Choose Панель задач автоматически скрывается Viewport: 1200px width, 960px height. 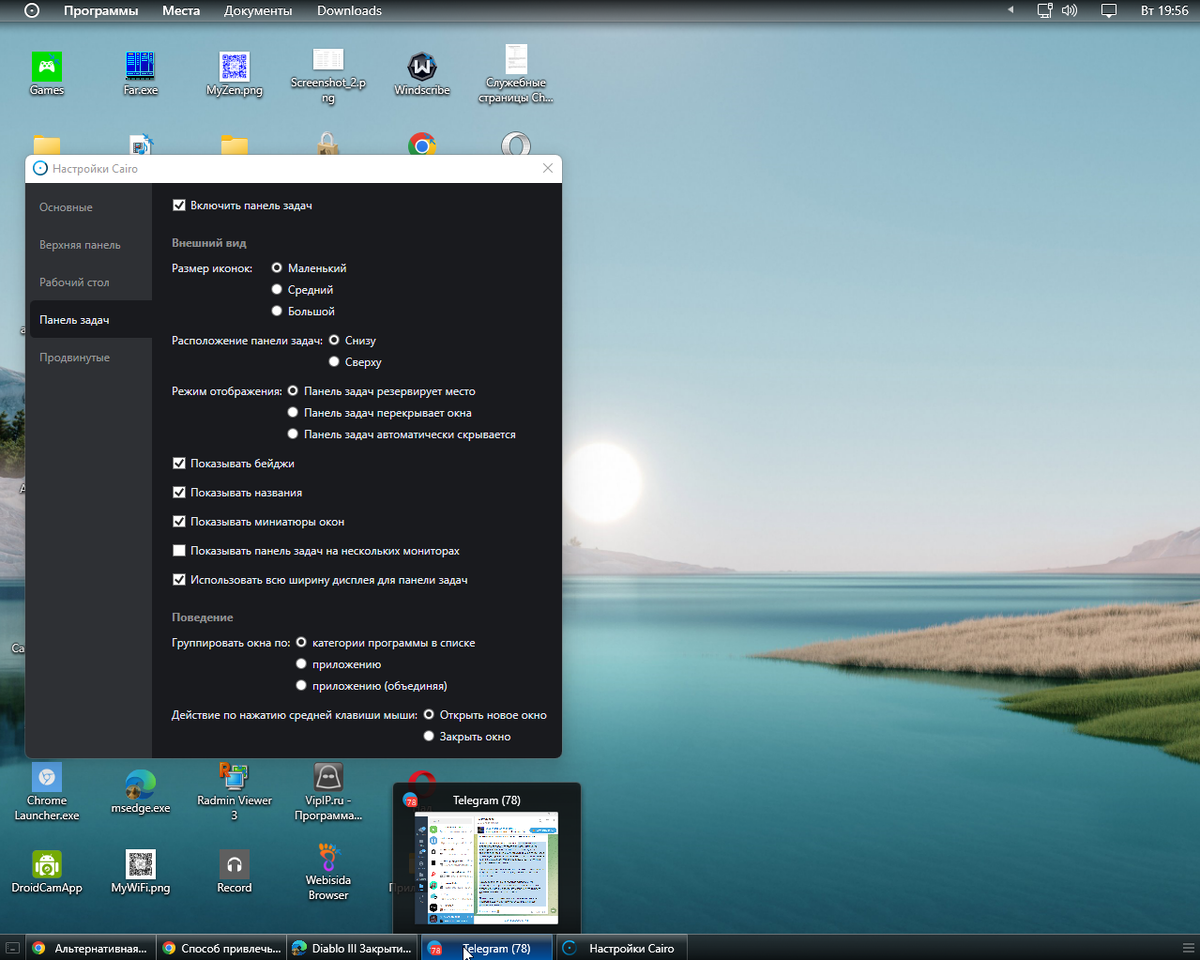(293, 434)
